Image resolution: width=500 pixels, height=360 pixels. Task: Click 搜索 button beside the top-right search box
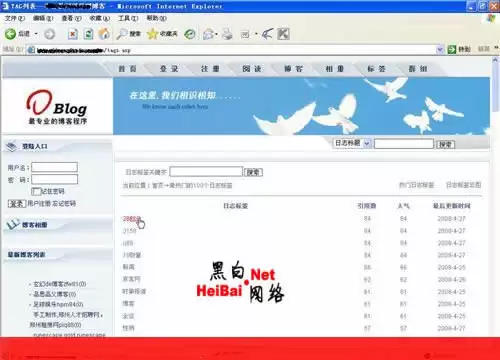pyautogui.click(x=446, y=144)
